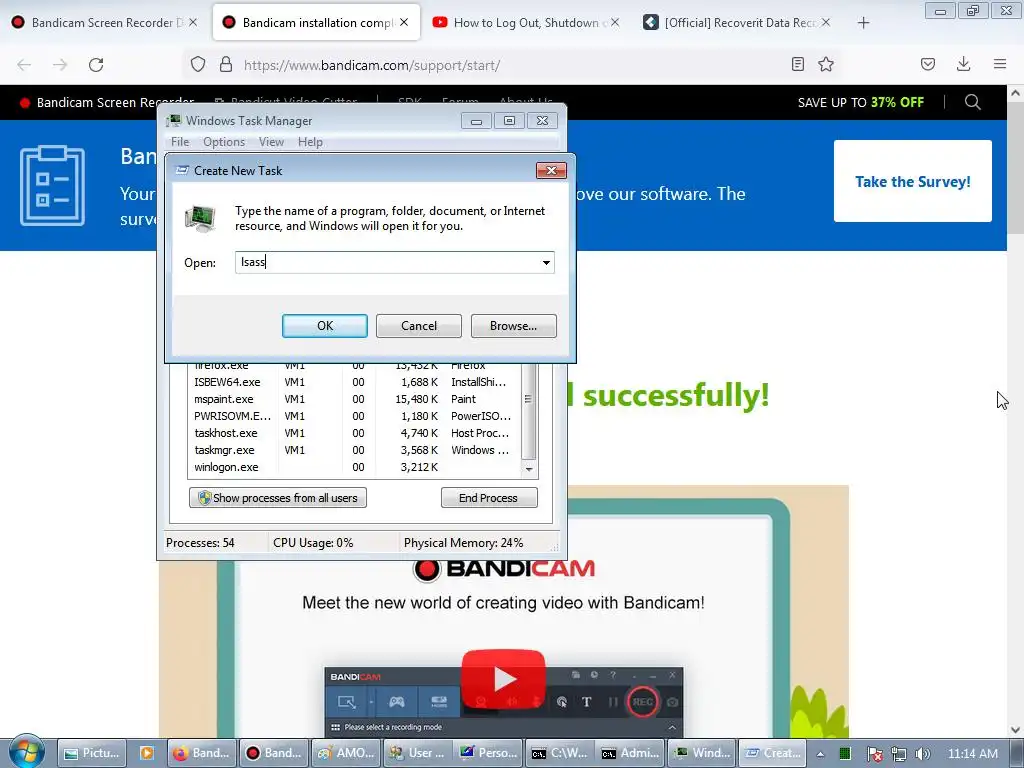Viewport: 1024px width, 768px height.
Task: Close the Recoverit Data Recovery tab
Action: [x=826, y=22]
